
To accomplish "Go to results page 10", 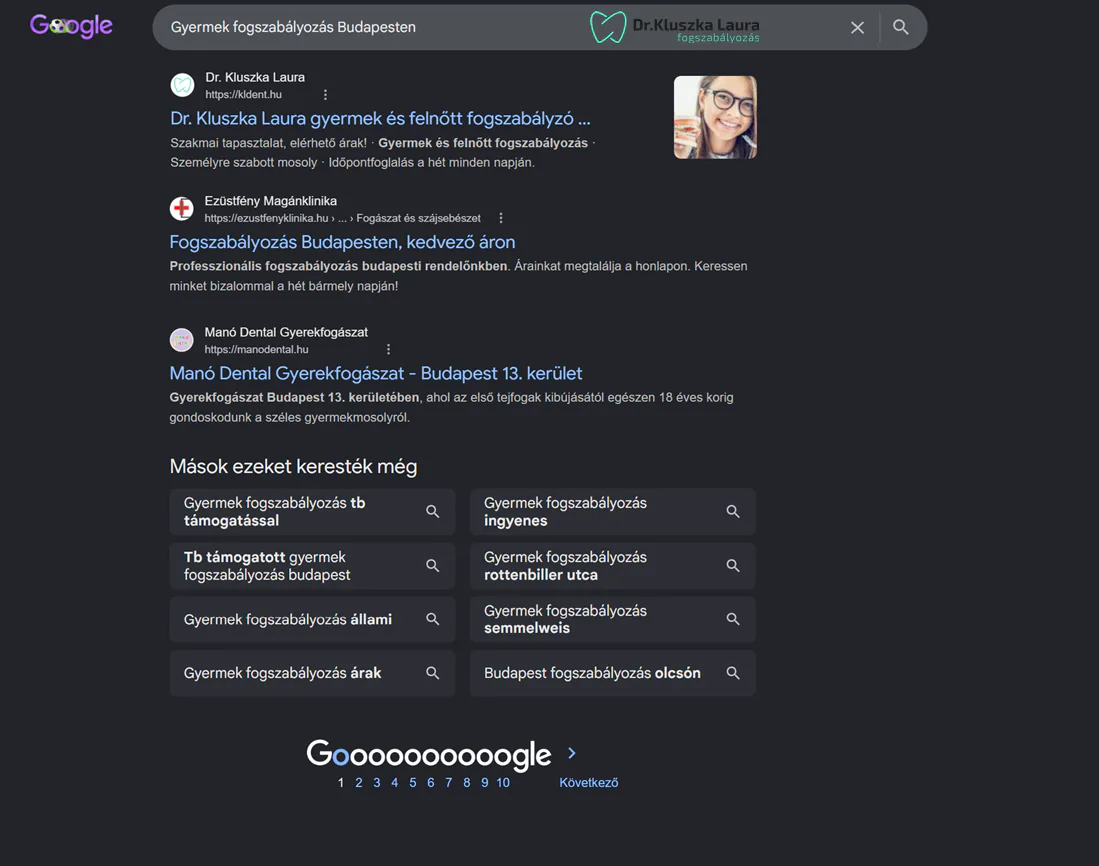I will pyautogui.click(x=503, y=783).
